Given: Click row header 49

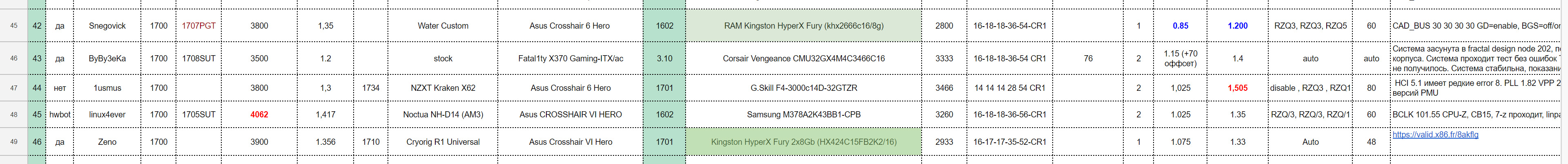Looking at the screenshot, I should pos(14,142).
